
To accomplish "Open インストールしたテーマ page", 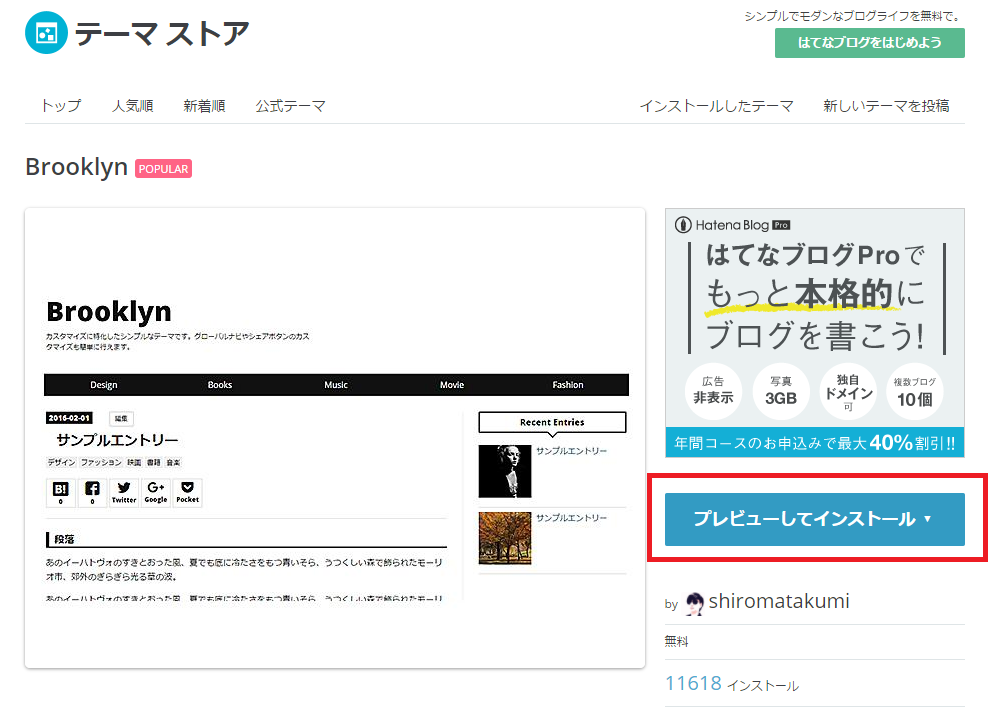I will 716,106.
